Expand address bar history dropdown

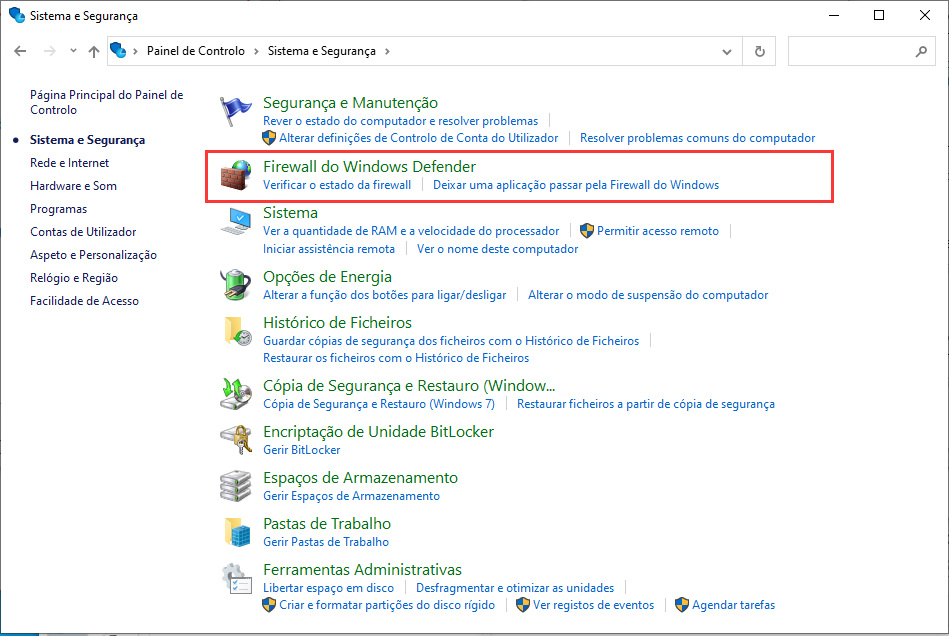[727, 51]
